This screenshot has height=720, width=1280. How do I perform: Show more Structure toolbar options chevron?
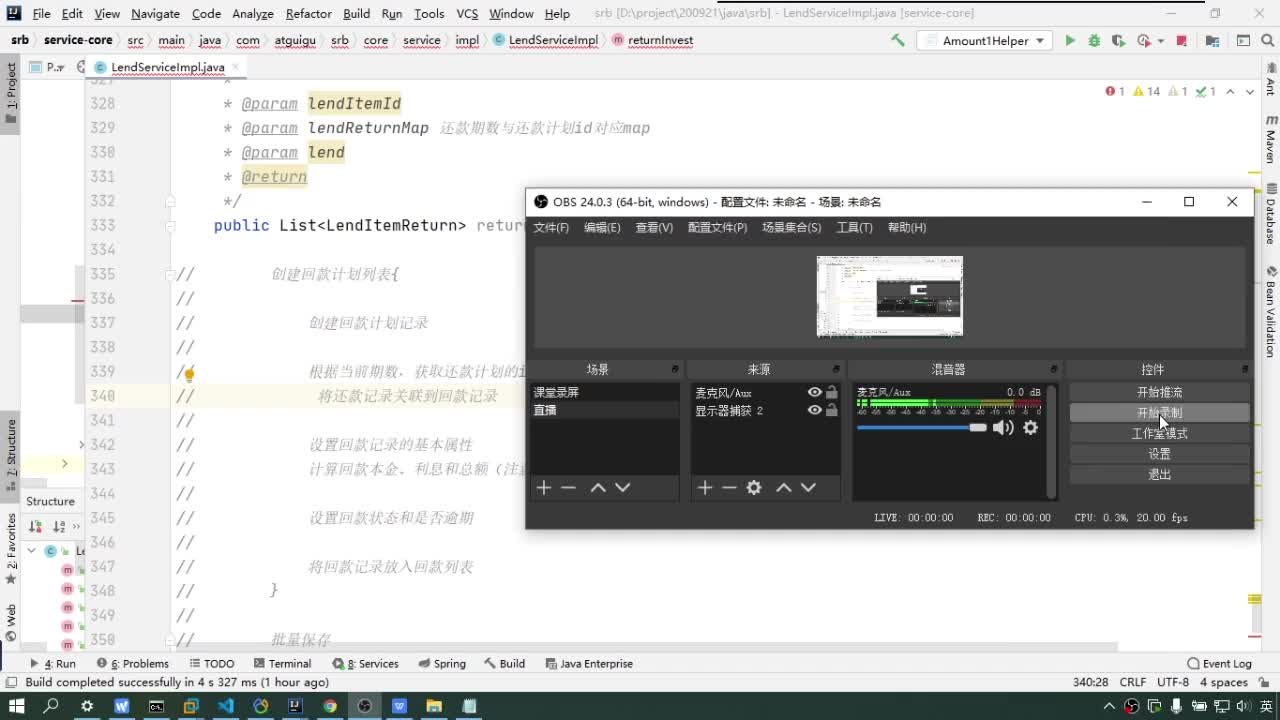[x=78, y=526]
